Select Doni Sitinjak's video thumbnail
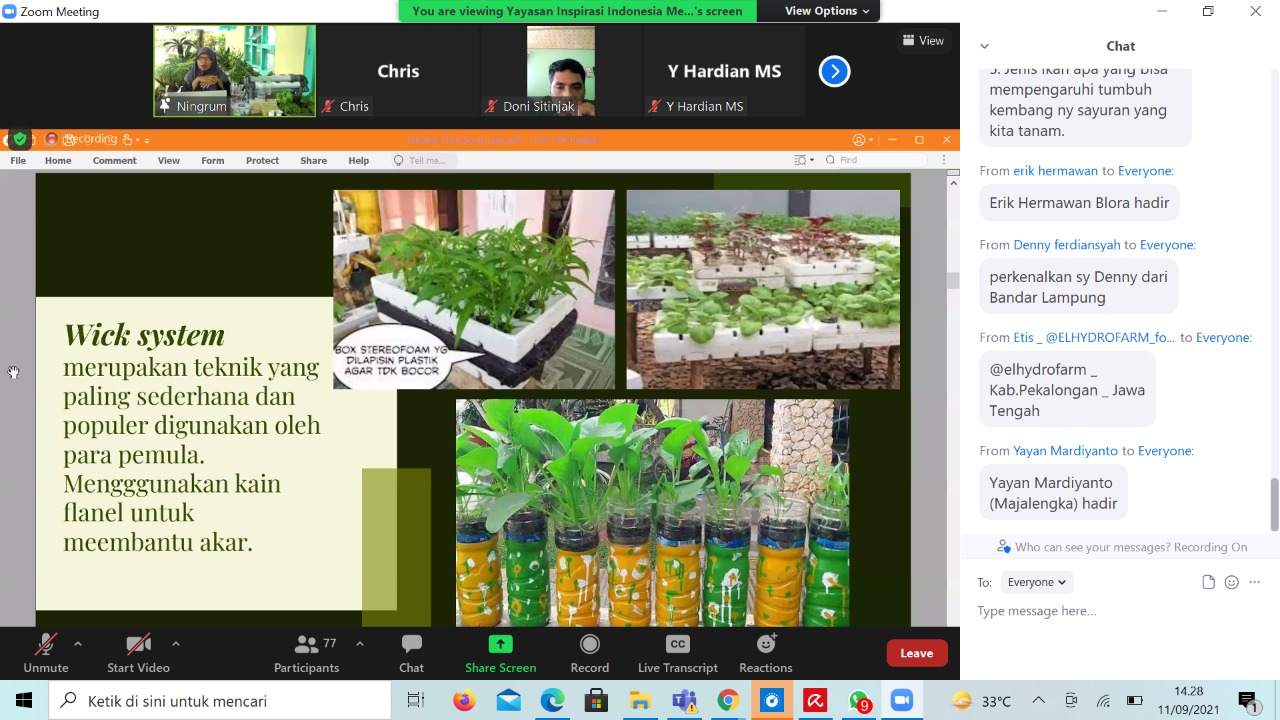1280x720 pixels. [561, 71]
